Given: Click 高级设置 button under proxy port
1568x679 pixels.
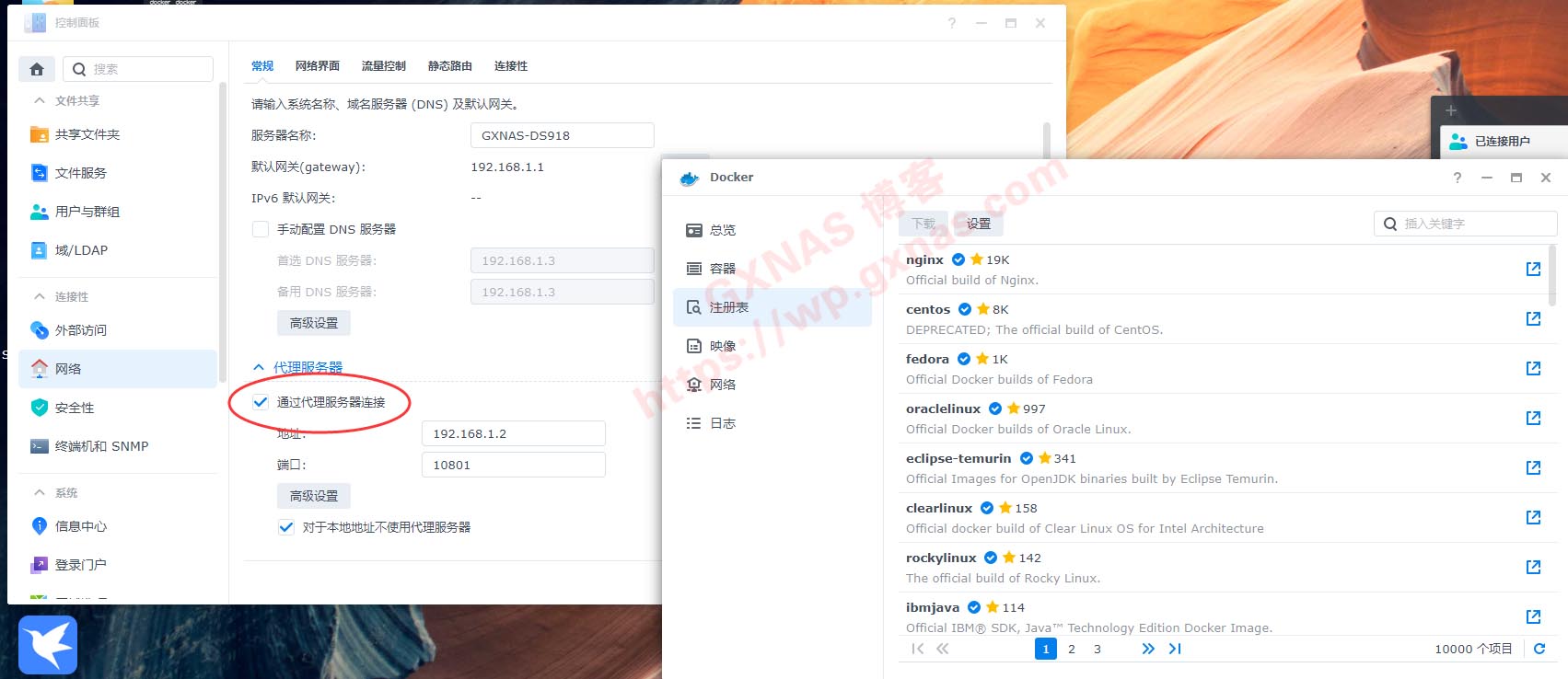Looking at the screenshot, I should click(x=313, y=496).
